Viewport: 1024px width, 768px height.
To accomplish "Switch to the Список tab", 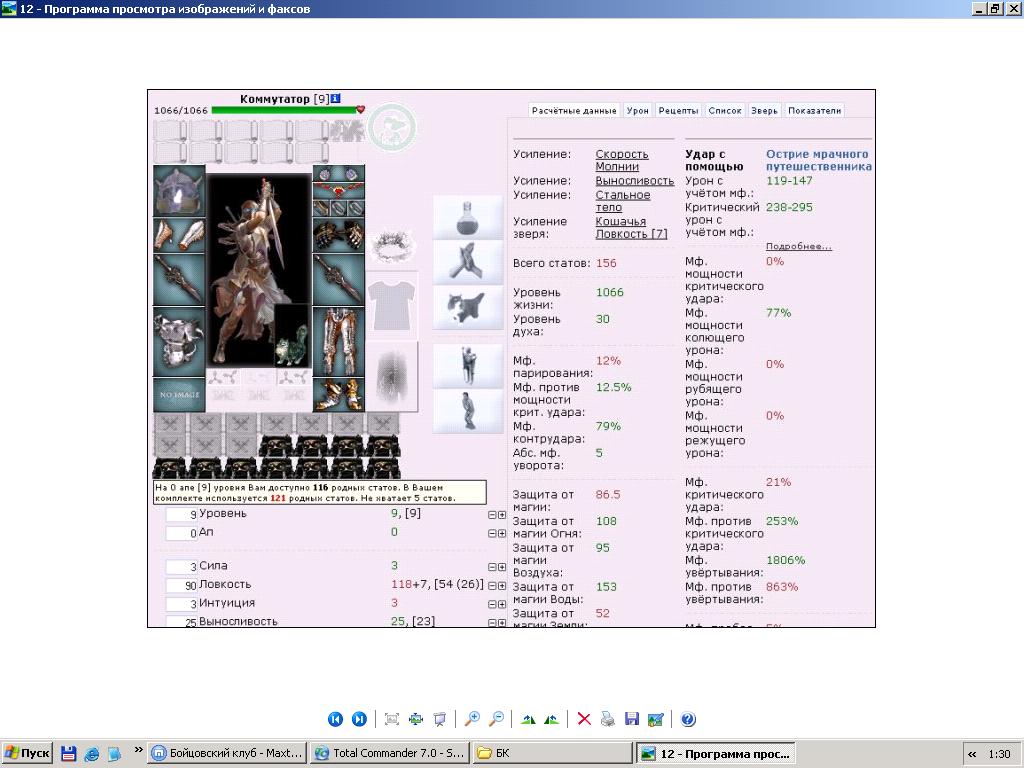I will (x=725, y=110).
